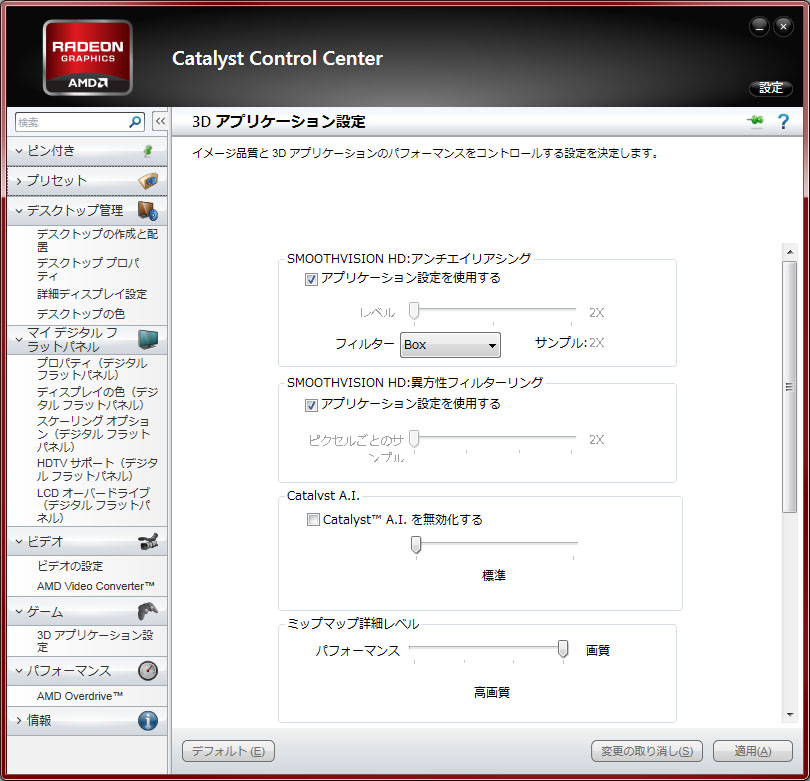Open ディスプレイの色（デジタル フラットパネル）

[x=97, y=398]
